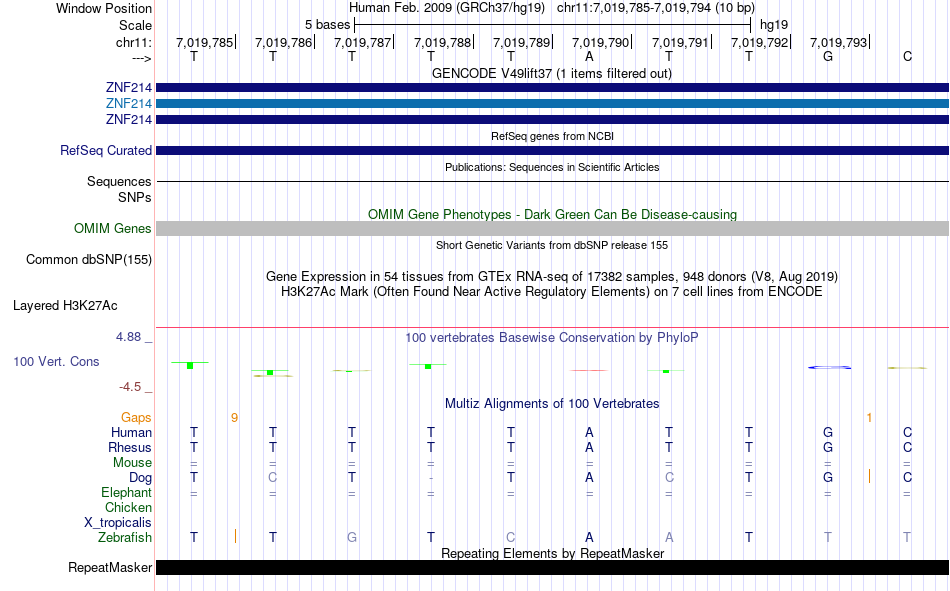Click the 5 bases scale bar
Image resolution: width=950 pixels, height=591 pixels.
(553, 25)
